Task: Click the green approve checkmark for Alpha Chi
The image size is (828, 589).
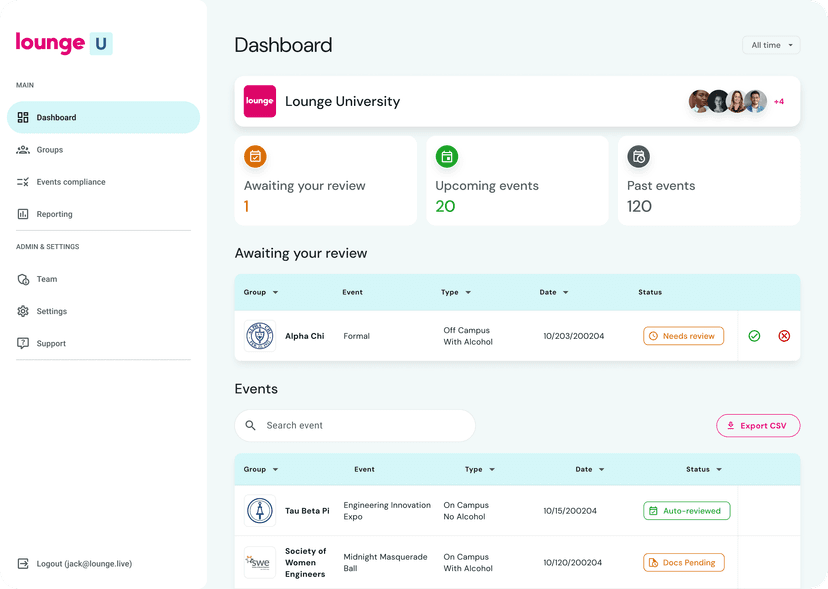Action: (754, 336)
